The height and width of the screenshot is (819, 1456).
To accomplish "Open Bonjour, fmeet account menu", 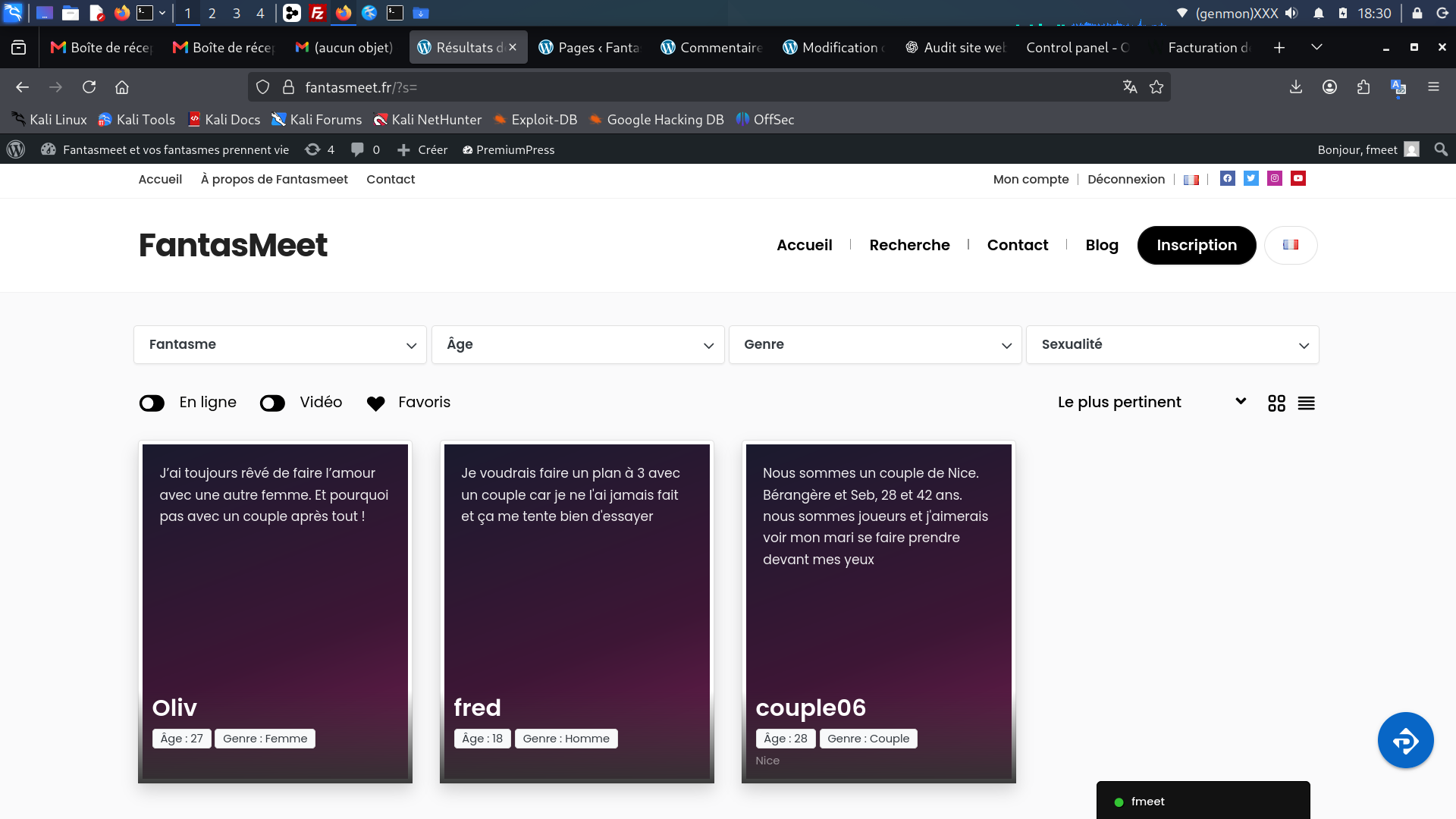I will (x=1368, y=149).
